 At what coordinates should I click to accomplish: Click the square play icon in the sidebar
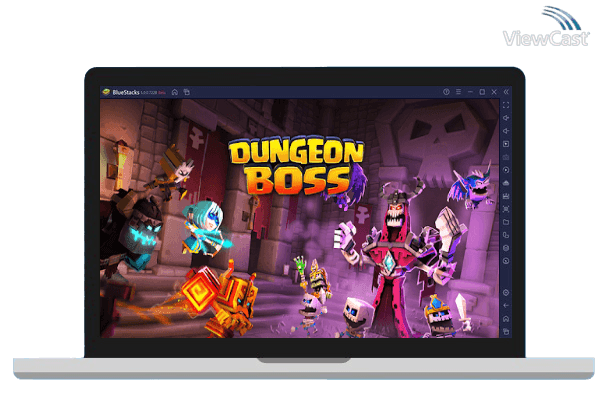(506, 144)
